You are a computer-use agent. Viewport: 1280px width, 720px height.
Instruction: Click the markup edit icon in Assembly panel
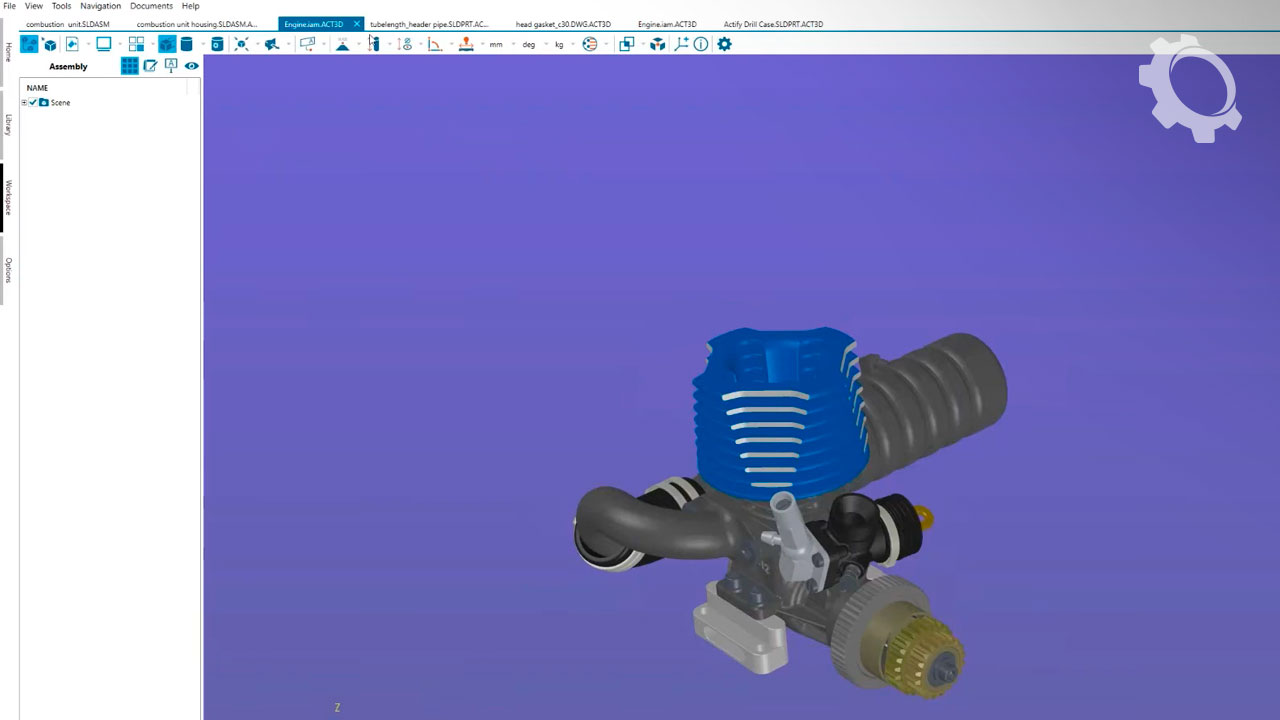pos(150,66)
